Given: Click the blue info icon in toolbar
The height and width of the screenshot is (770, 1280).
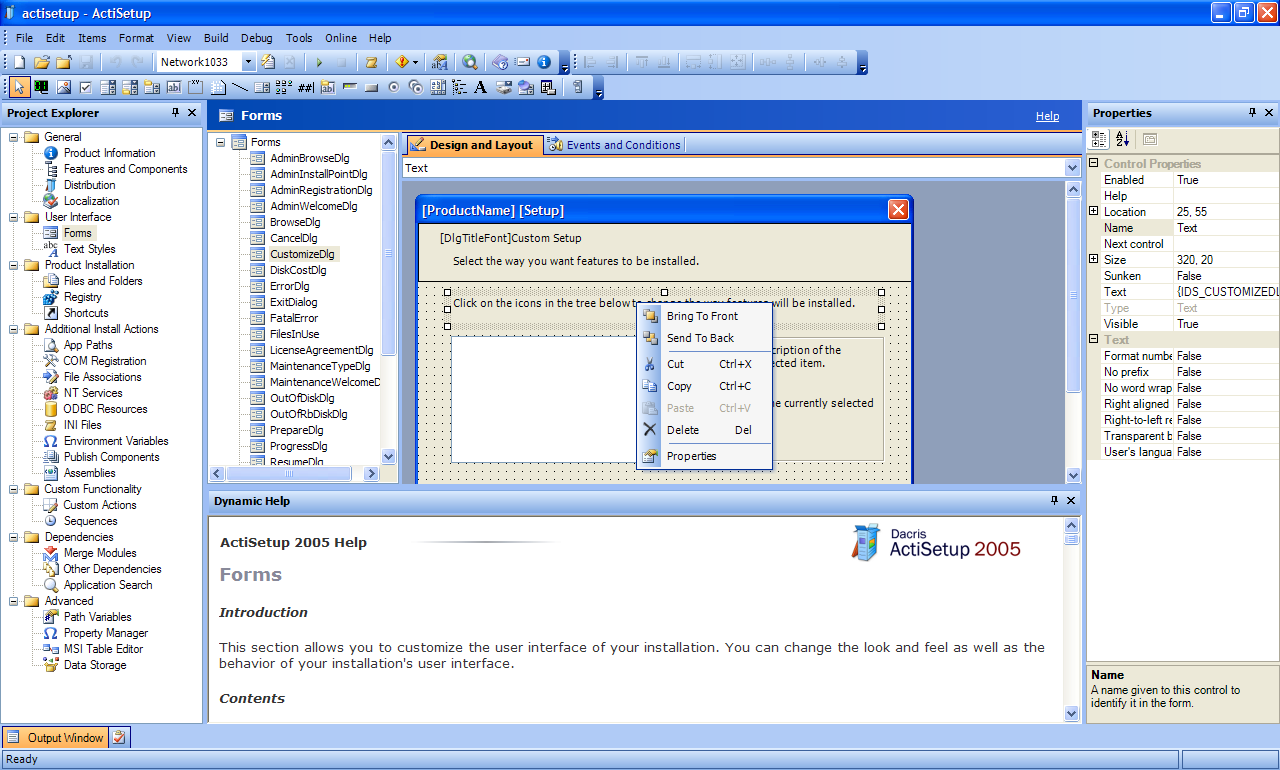Looking at the screenshot, I should tap(544, 62).
